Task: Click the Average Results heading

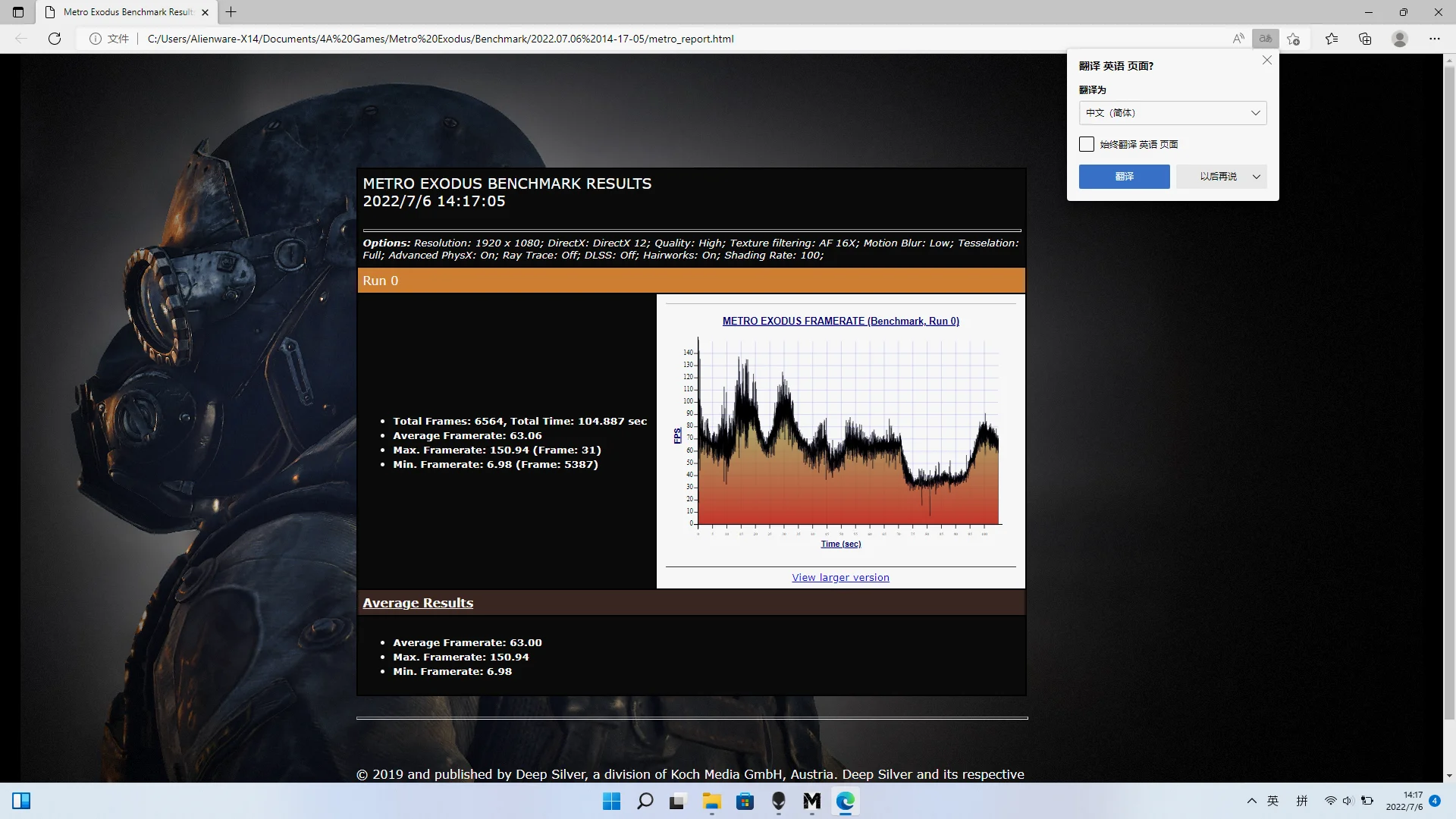Action: tap(418, 603)
